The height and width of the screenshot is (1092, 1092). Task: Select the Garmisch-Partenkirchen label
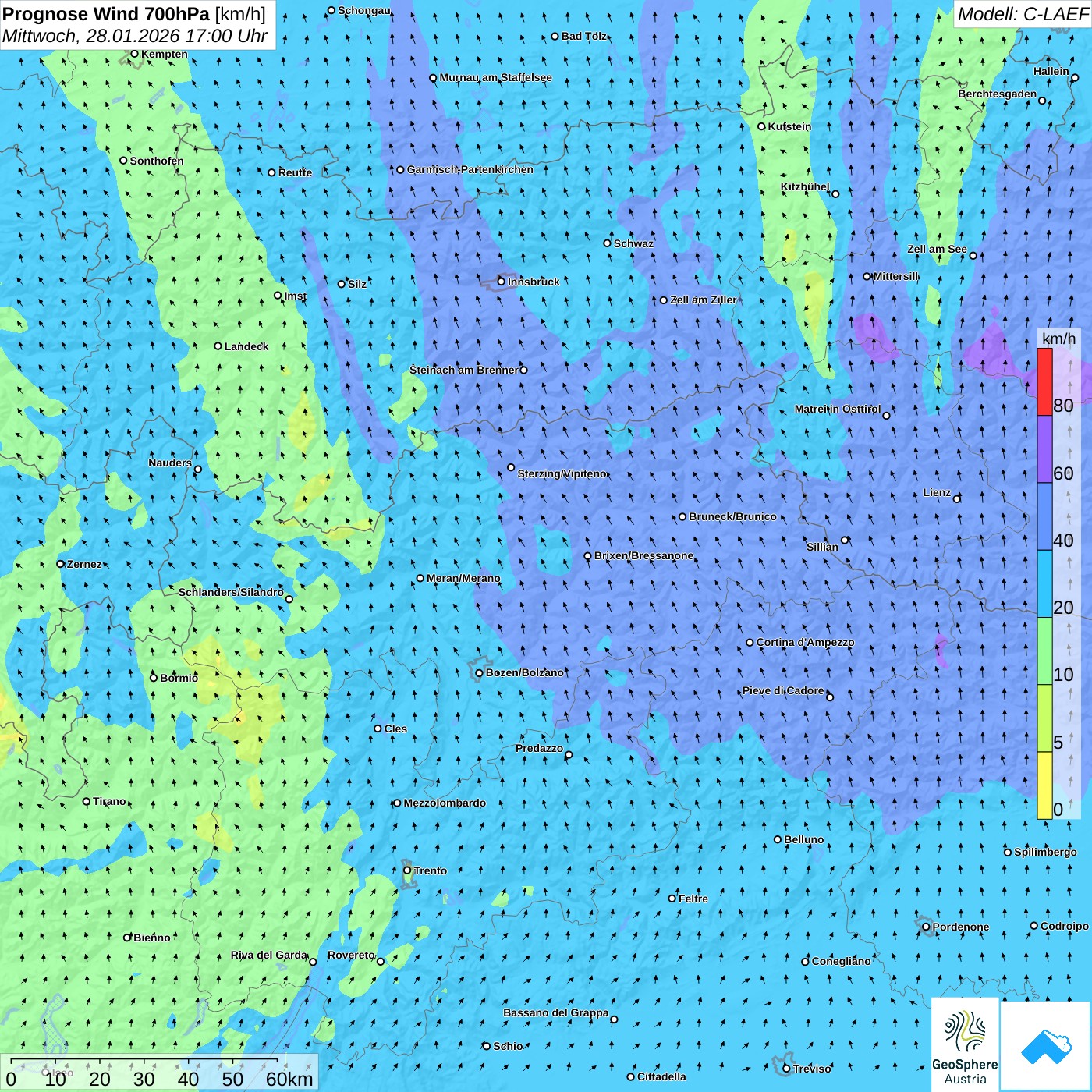click(x=470, y=169)
